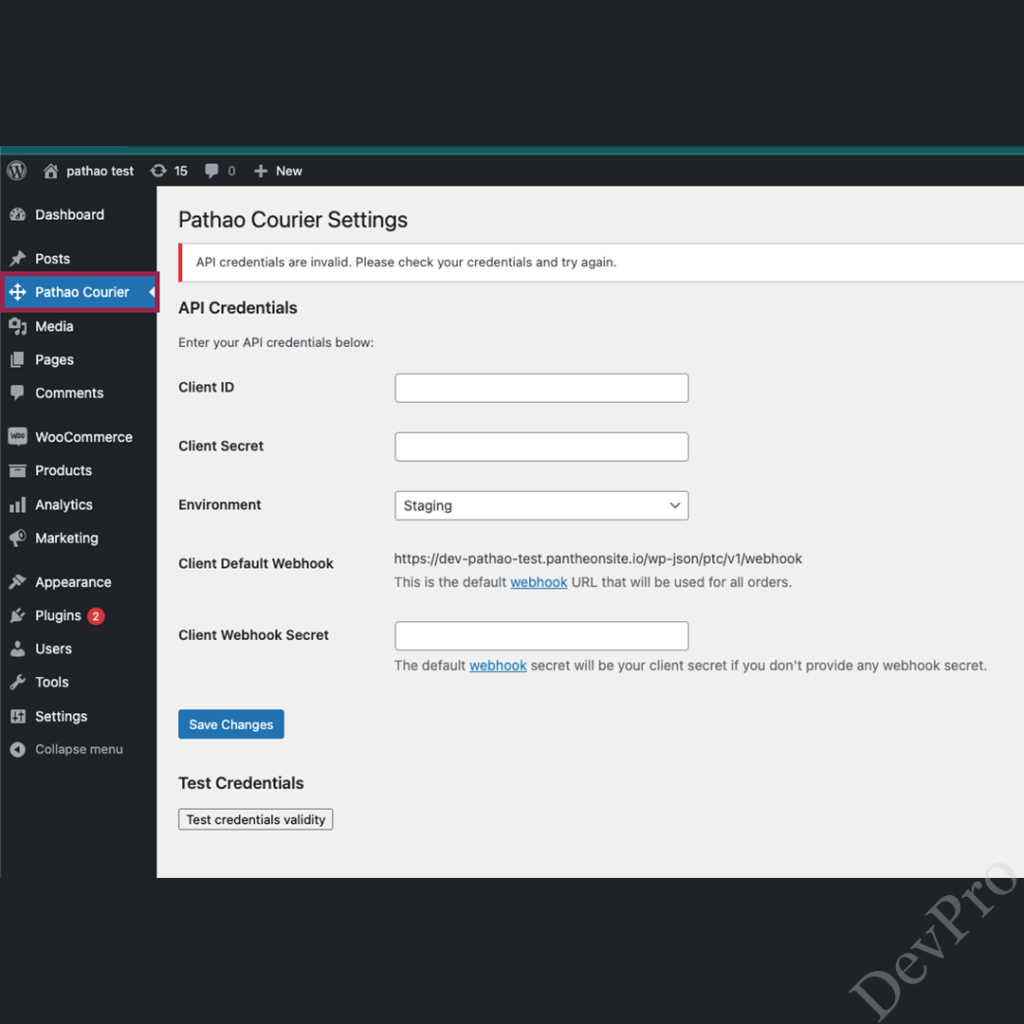Click the + New menu item
The image size is (1024, 1024).
277,170
